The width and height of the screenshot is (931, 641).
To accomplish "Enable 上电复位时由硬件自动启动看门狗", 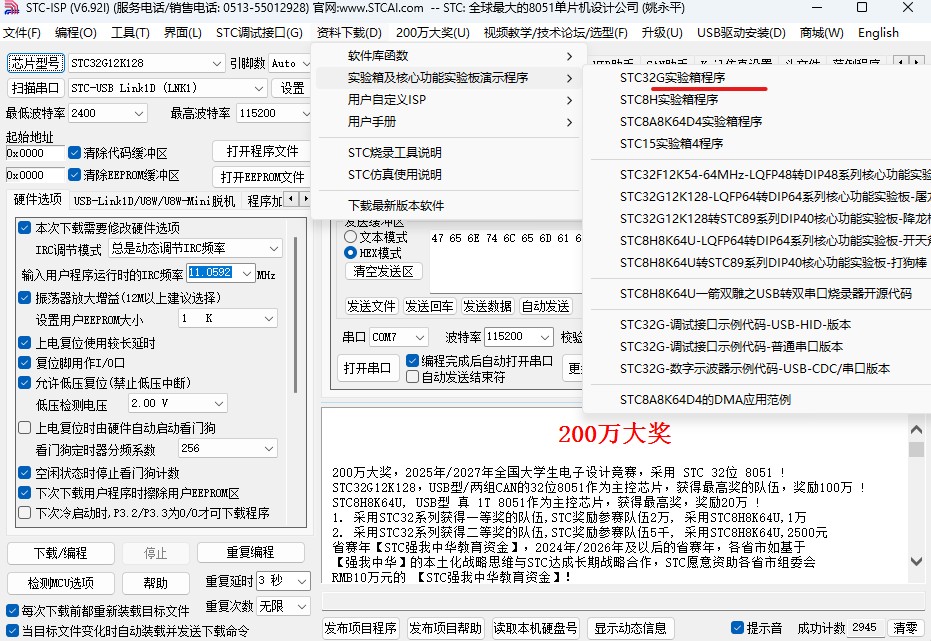I will click(x=24, y=427).
